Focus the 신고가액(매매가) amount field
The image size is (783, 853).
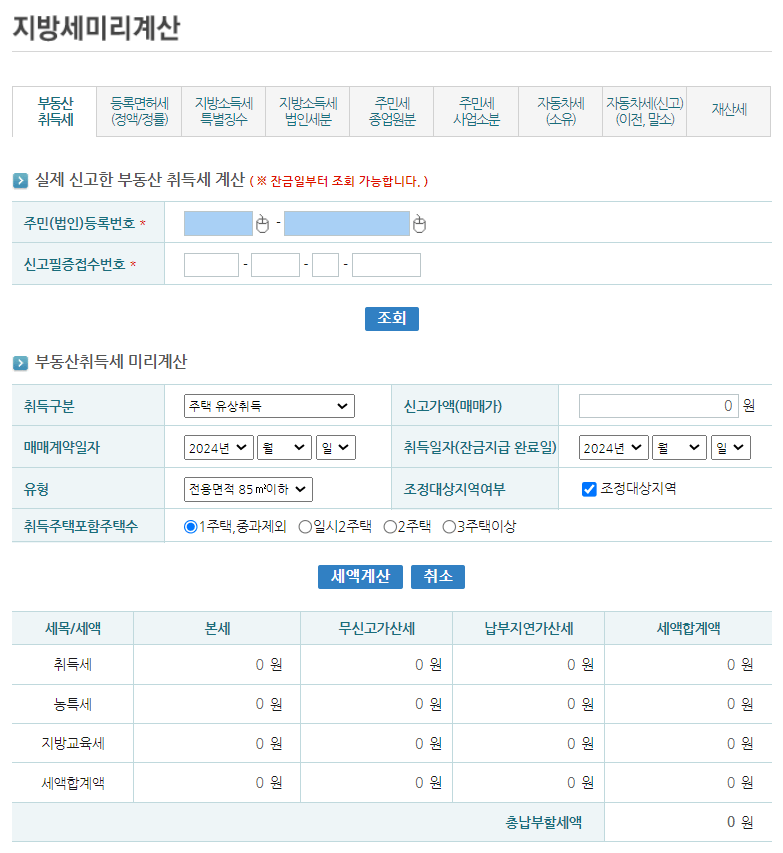point(658,406)
